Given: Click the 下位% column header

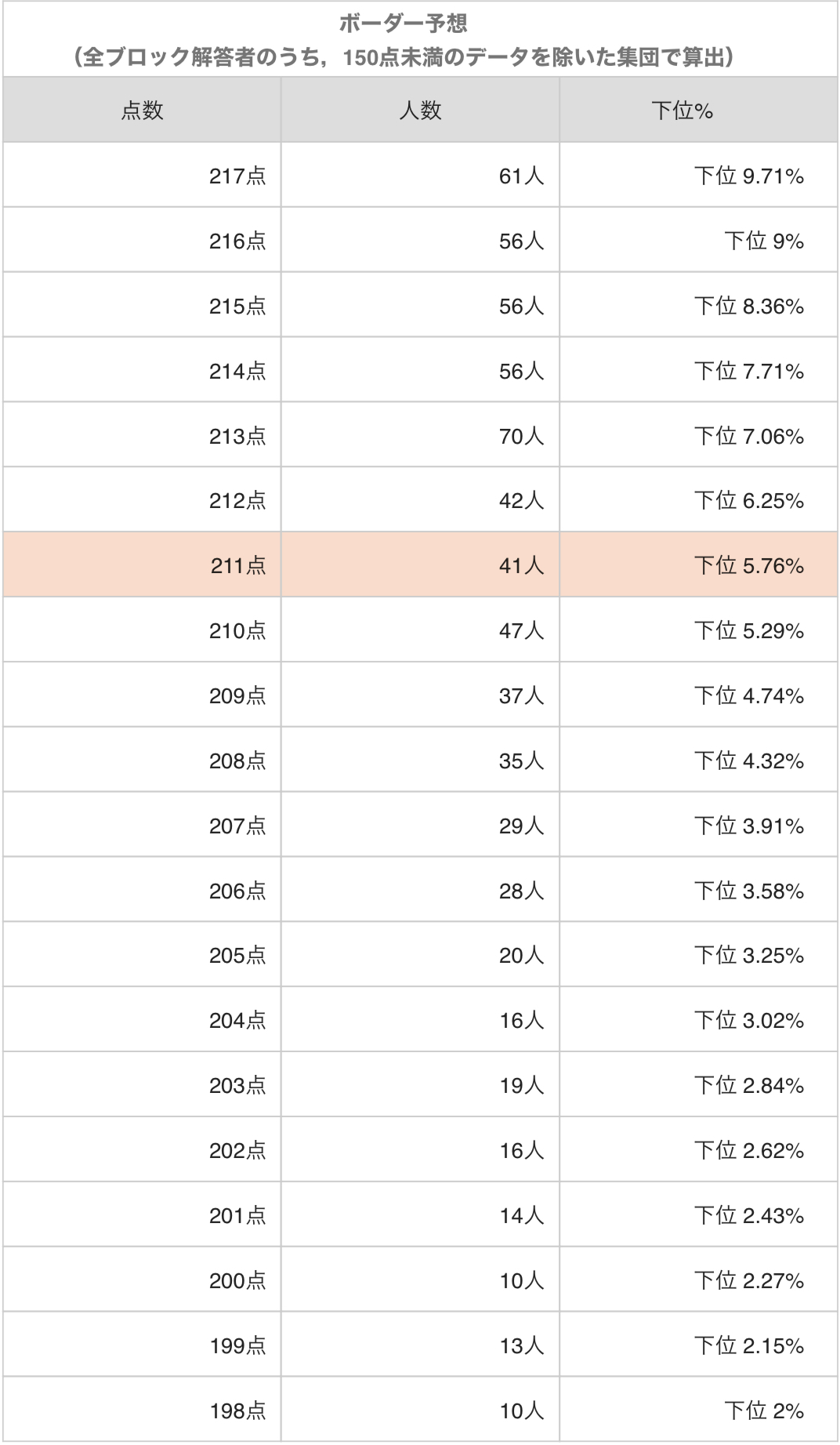Looking at the screenshot, I should [682, 111].
